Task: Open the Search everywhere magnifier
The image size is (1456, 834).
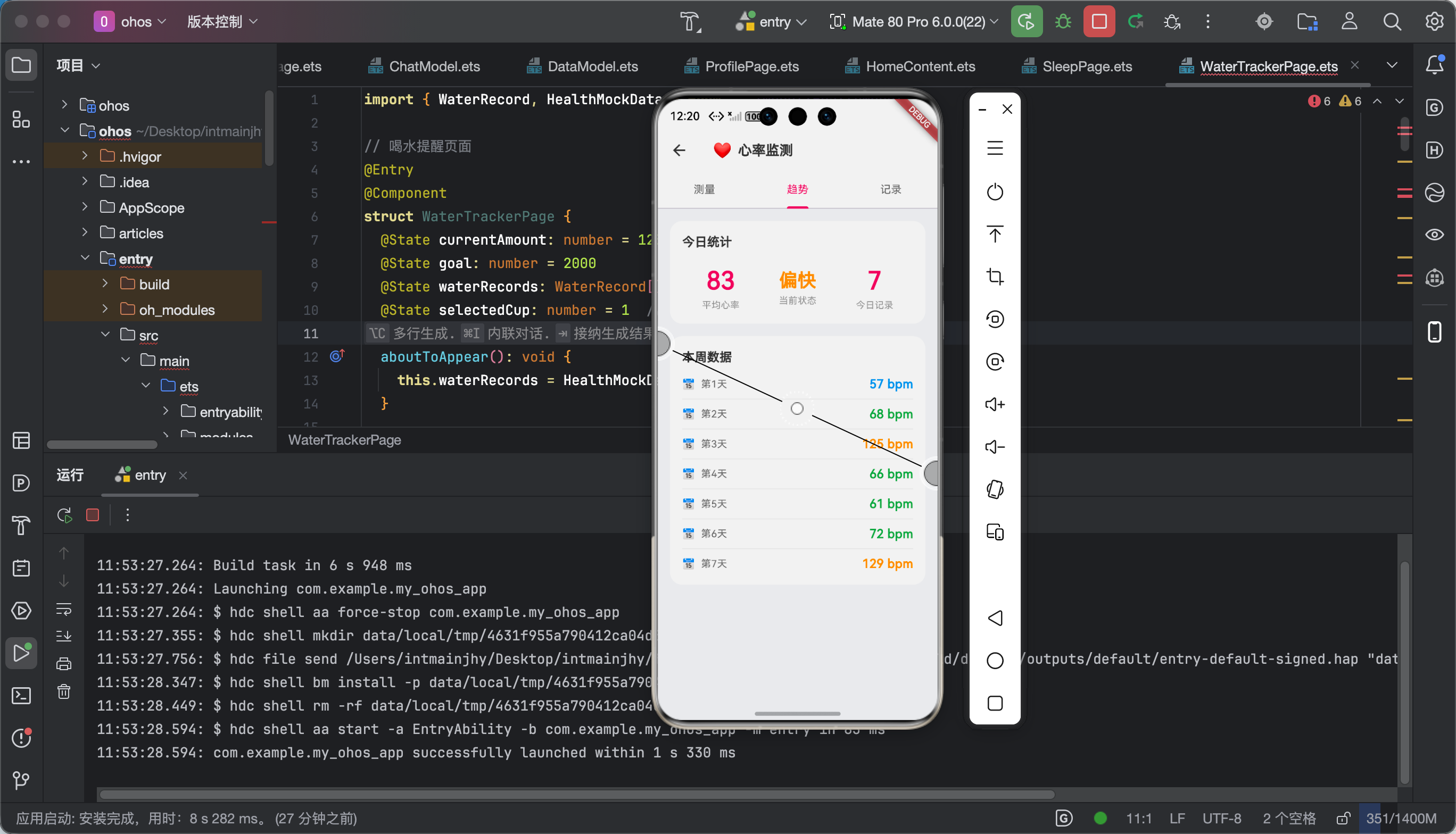Action: (x=1392, y=22)
